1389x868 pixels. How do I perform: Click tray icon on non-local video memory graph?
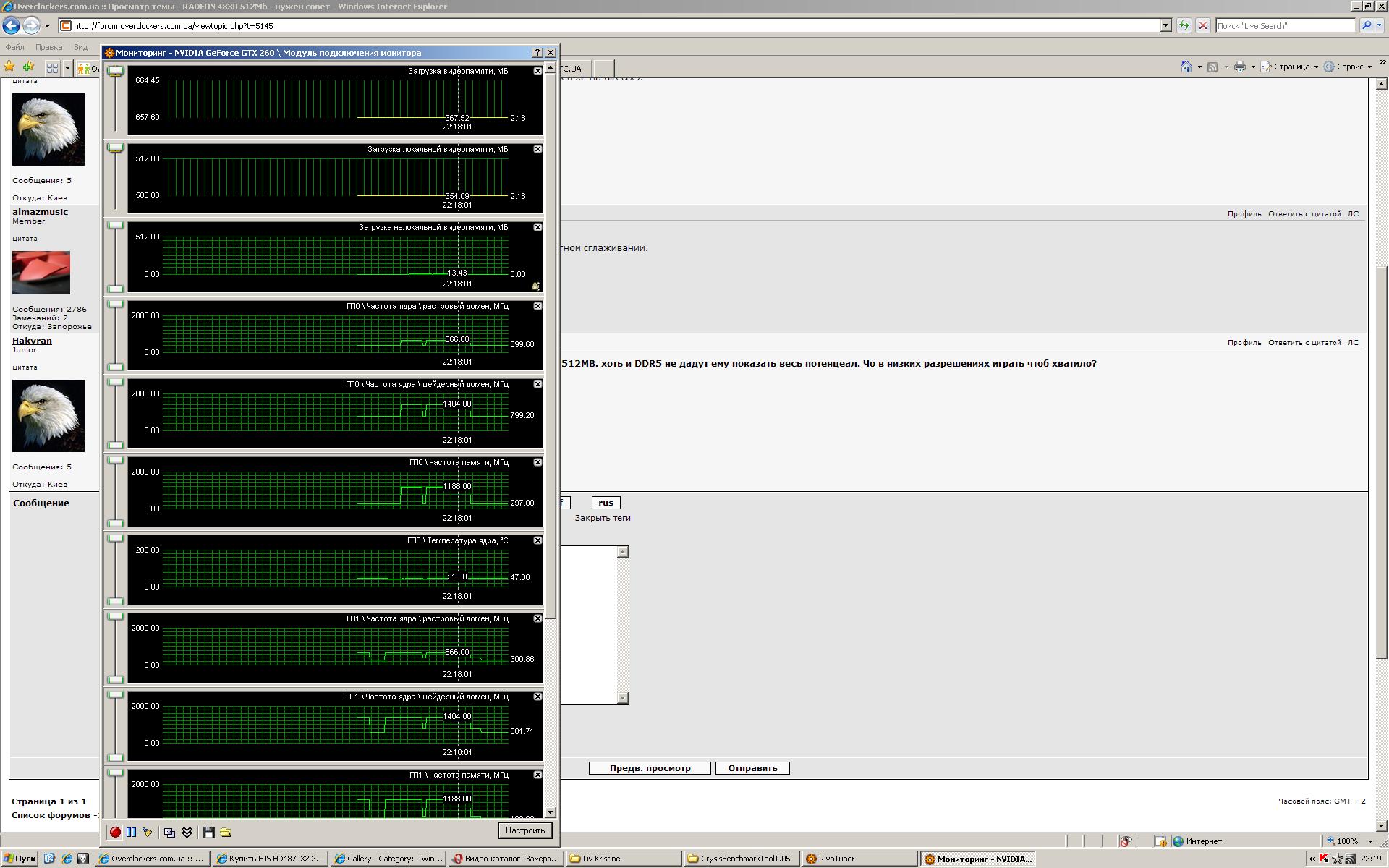(536, 286)
